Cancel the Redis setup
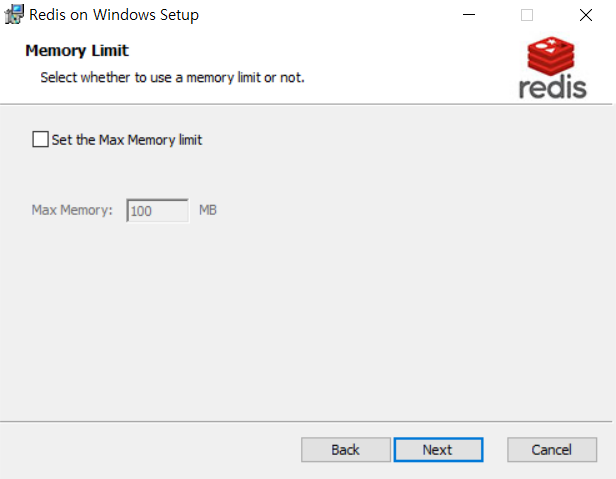 click(x=552, y=450)
